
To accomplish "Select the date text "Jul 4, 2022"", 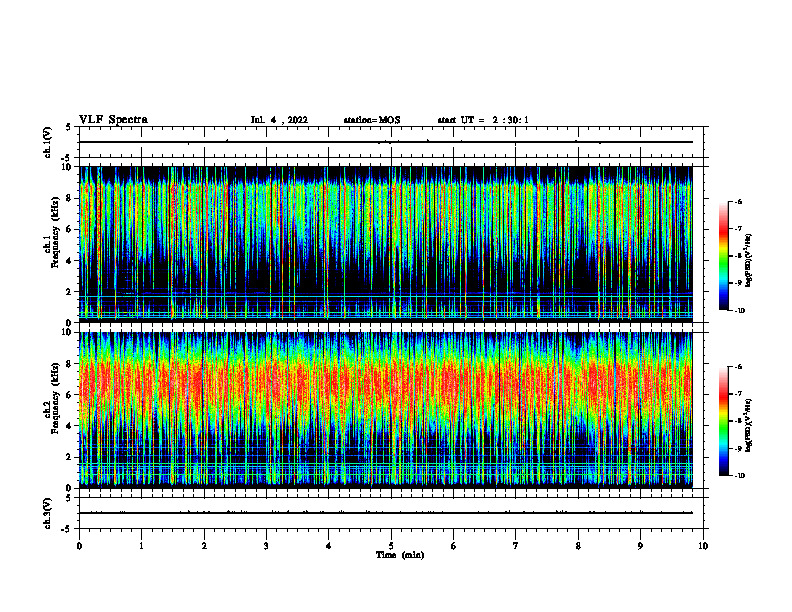I will (x=279, y=120).
